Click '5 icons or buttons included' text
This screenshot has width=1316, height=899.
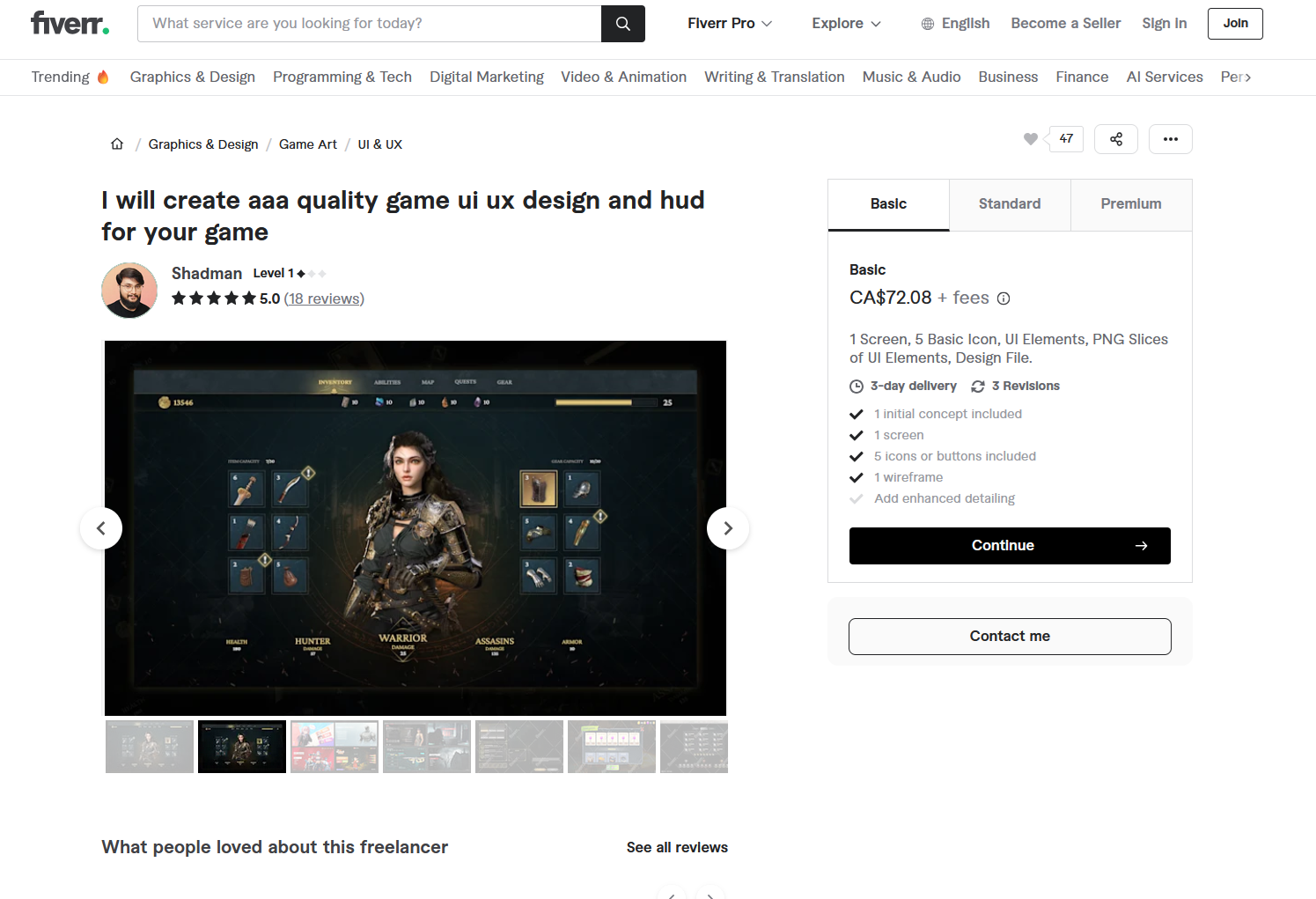(x=955, y=456)
